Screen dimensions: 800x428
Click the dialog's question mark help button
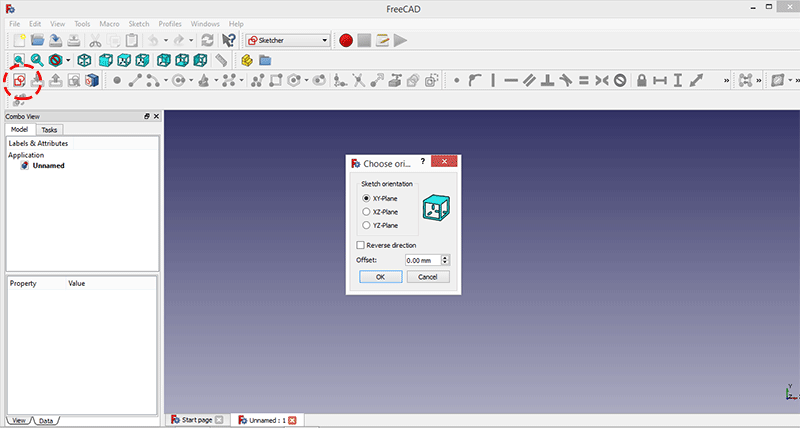pos(422,162)
